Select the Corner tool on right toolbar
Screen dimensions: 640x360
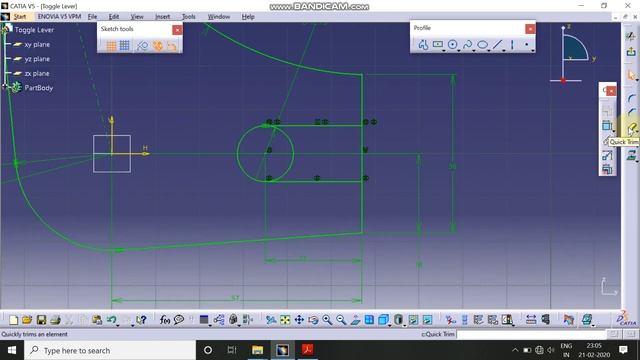point(631,98)
